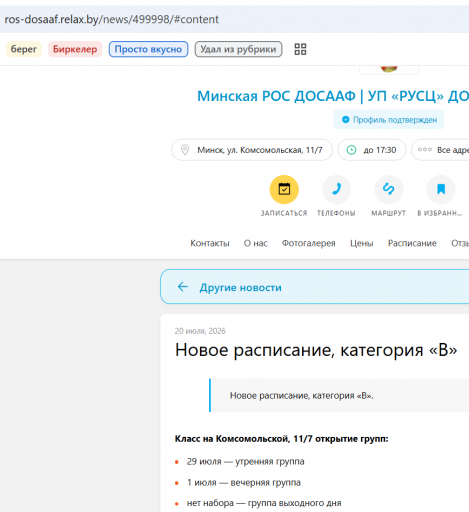Image resolution: width=469 pixels, height=512 pixels.
Task: Click the quoted summary «Новое расписание, категория «В».»
Action: click(302, 396)
